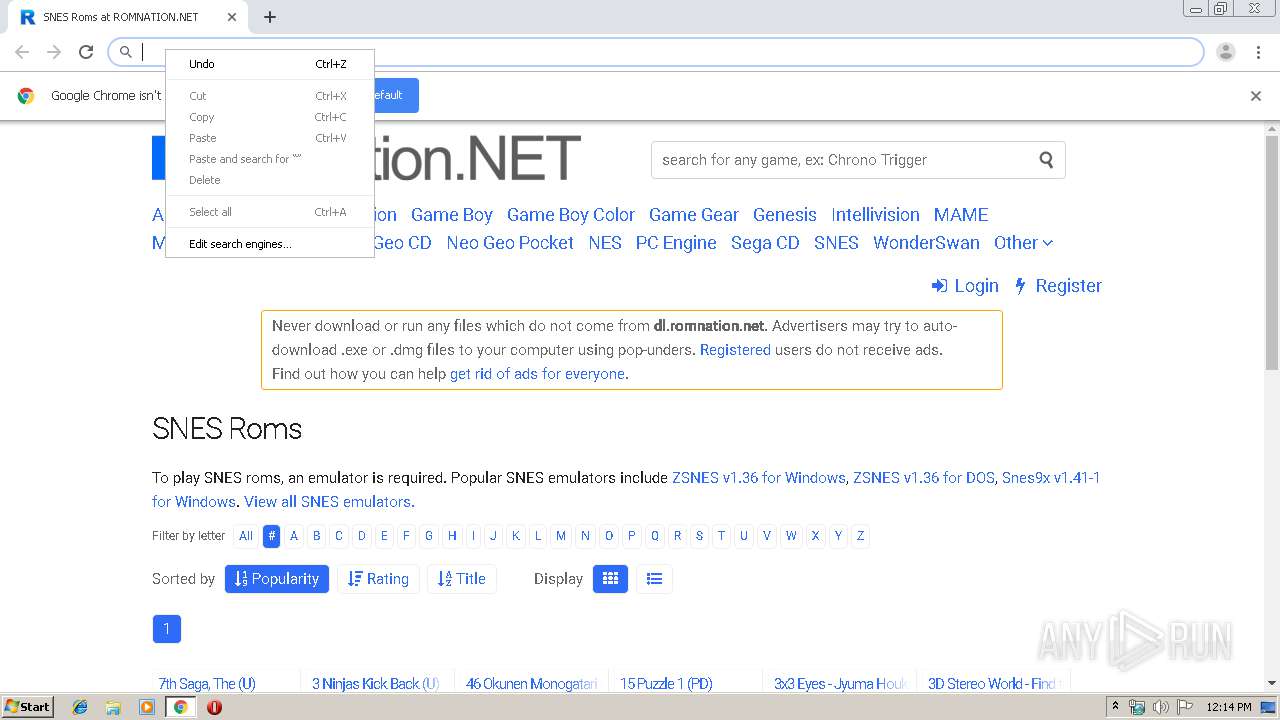Choose Paste in the context menu
Image resolution: width=1280 pixels, height=720 pixels.
click(x=269, y=138)
